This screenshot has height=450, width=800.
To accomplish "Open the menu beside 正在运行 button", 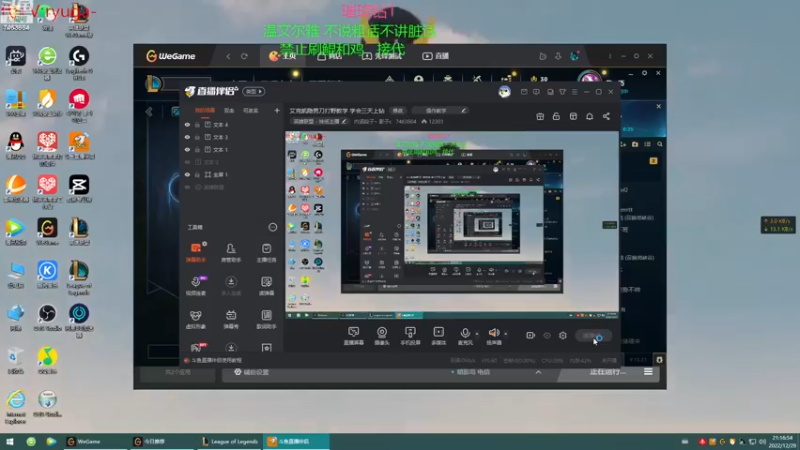I will [648, 372].
